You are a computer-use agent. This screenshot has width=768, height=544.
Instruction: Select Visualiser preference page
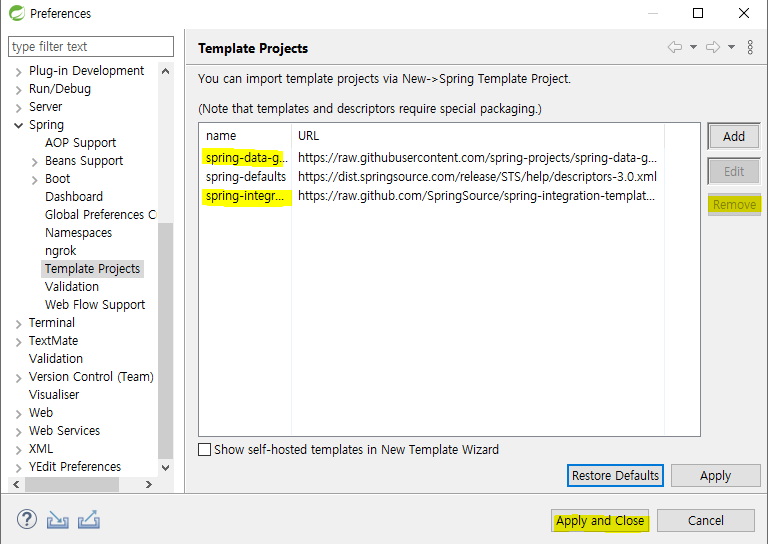(54, 394)
